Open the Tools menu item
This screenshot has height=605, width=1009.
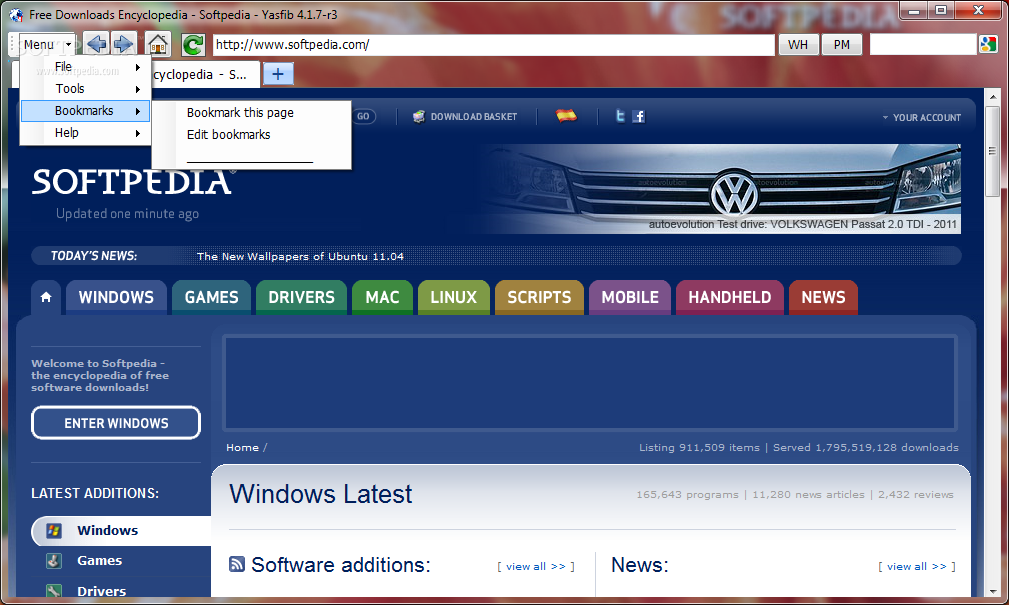86,89
